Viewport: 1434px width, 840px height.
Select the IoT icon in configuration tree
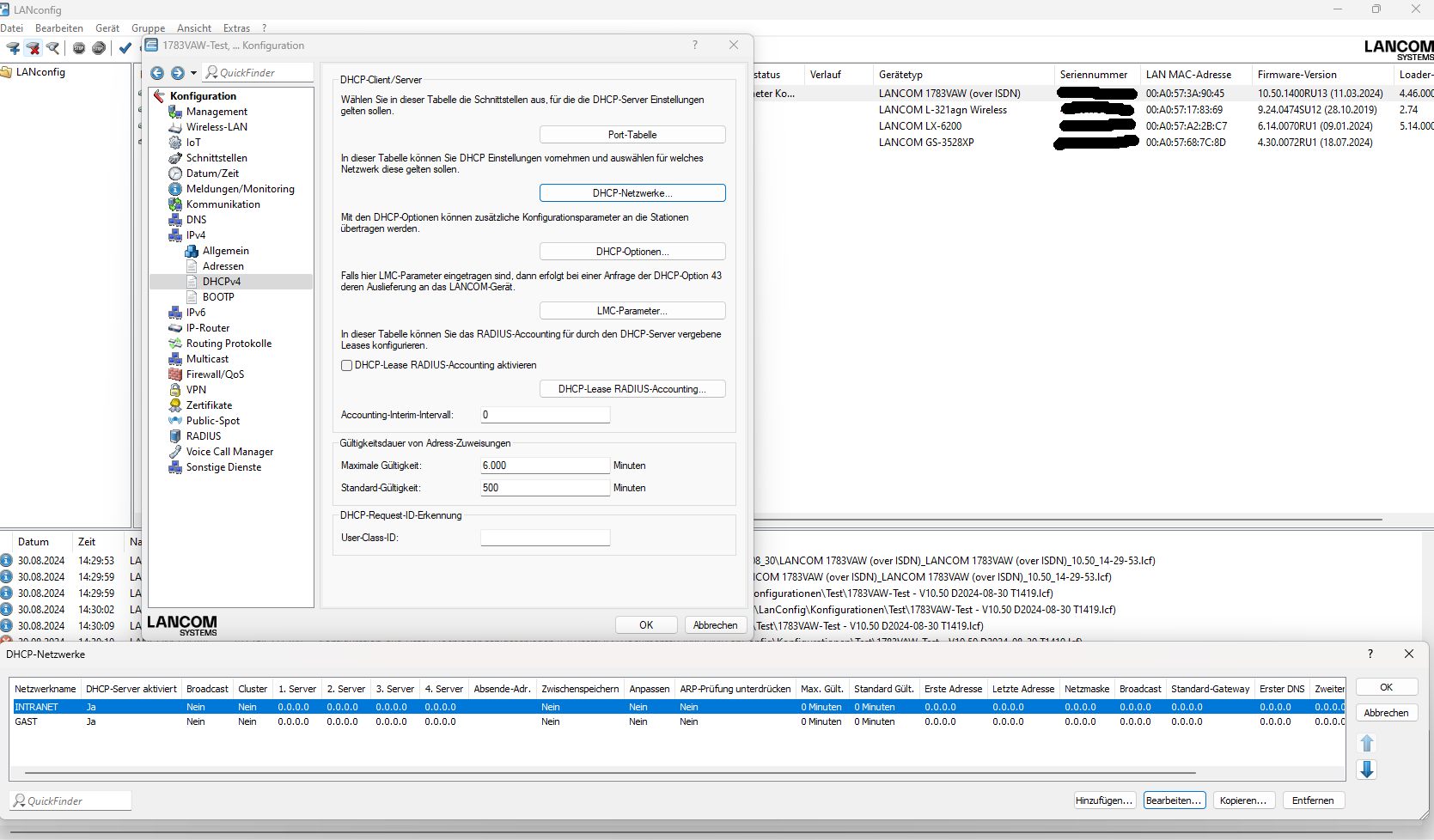coord(175,143)
